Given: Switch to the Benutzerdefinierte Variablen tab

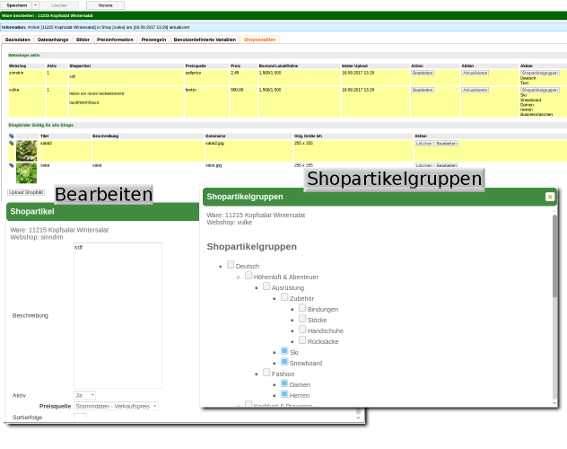Looking at the screenshot, I should (205, 40).
